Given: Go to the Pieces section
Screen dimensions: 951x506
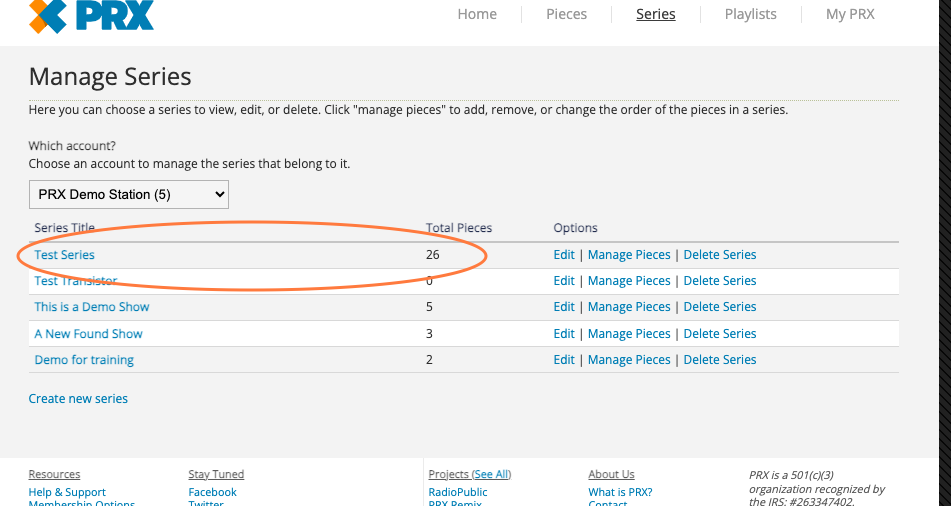Looking at the screenshot, I should [566, 14].
